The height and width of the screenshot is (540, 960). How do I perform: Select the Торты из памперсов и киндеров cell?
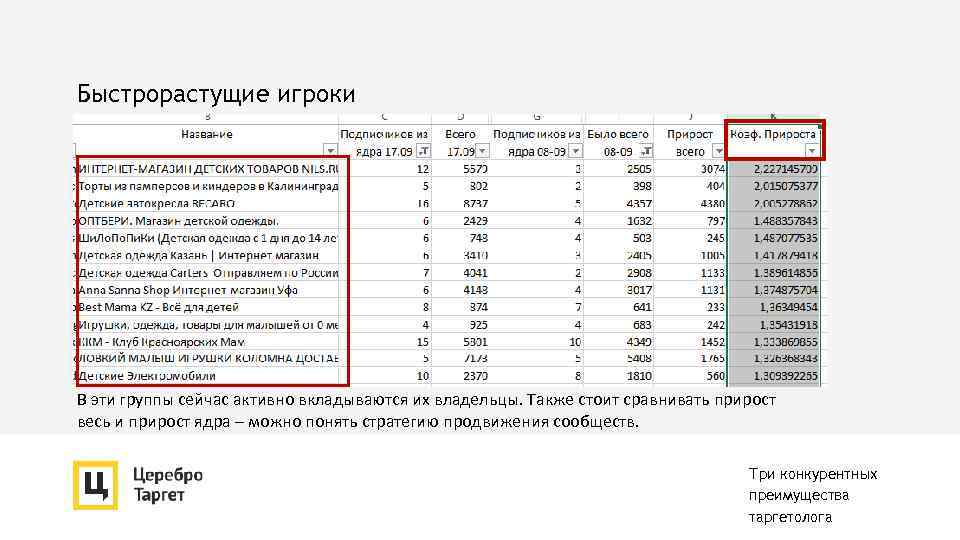(207, 186)
